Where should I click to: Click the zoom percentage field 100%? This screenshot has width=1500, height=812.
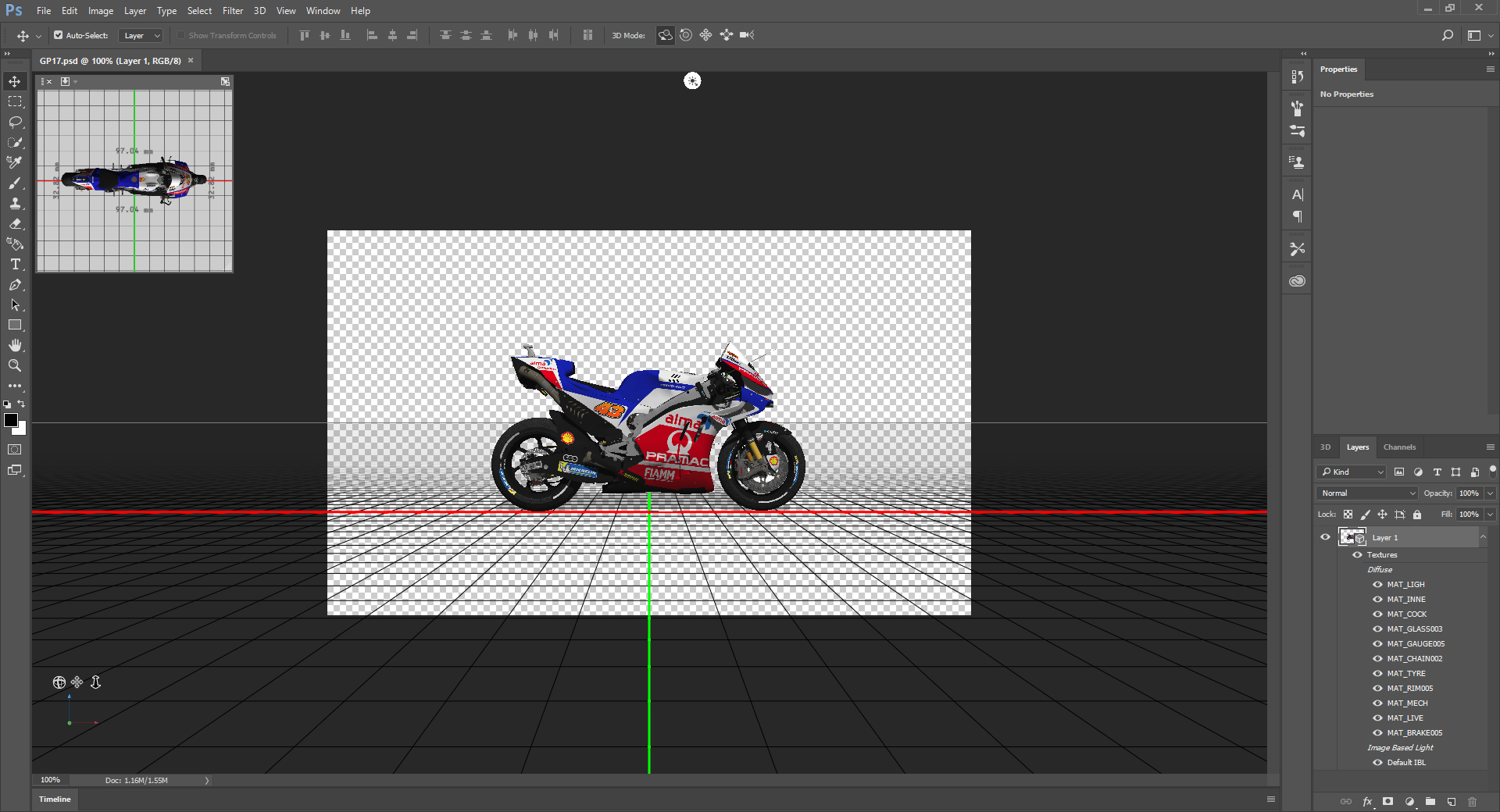coord(51,780)
